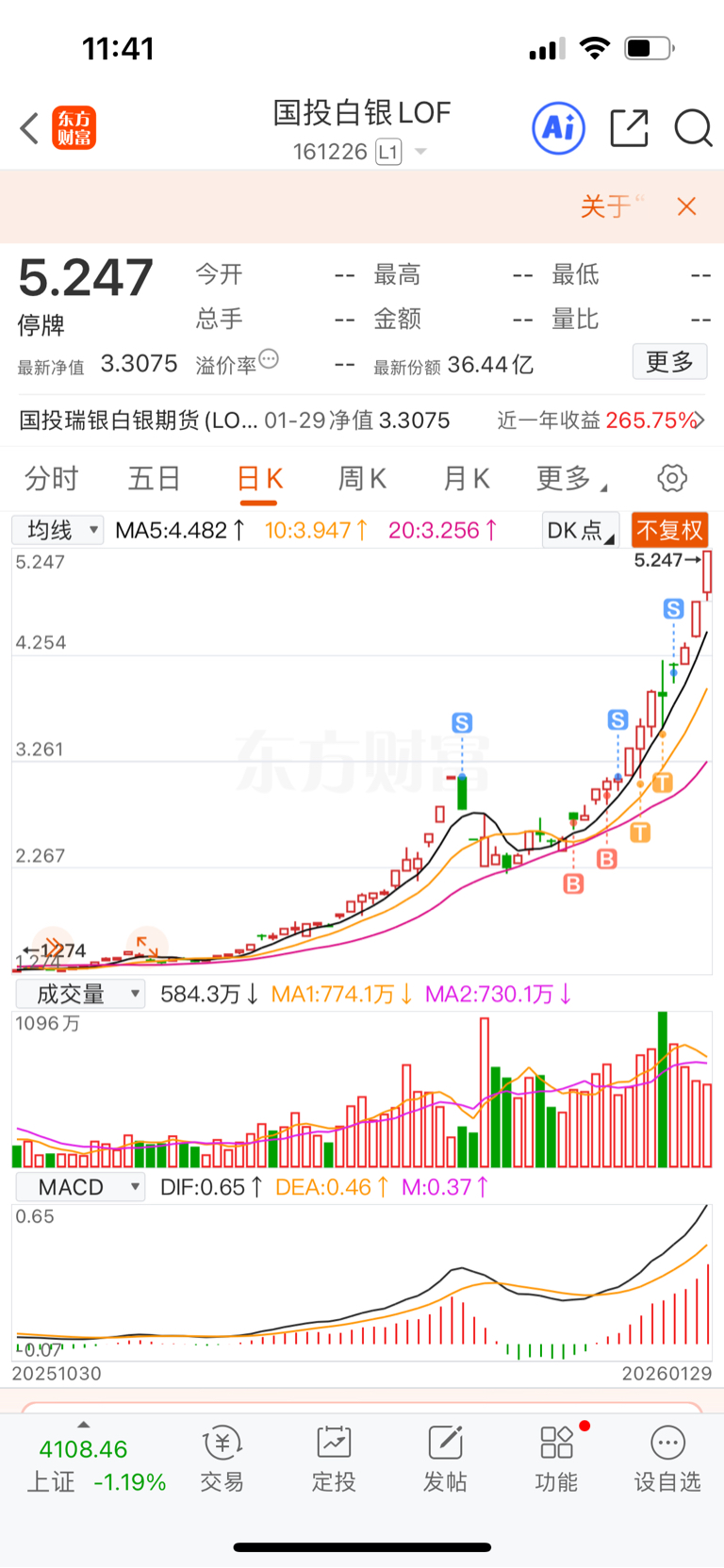Viewport: 724px width, 1568px height.
Task: Tap the 更多 quote details button
Action: 669,361
